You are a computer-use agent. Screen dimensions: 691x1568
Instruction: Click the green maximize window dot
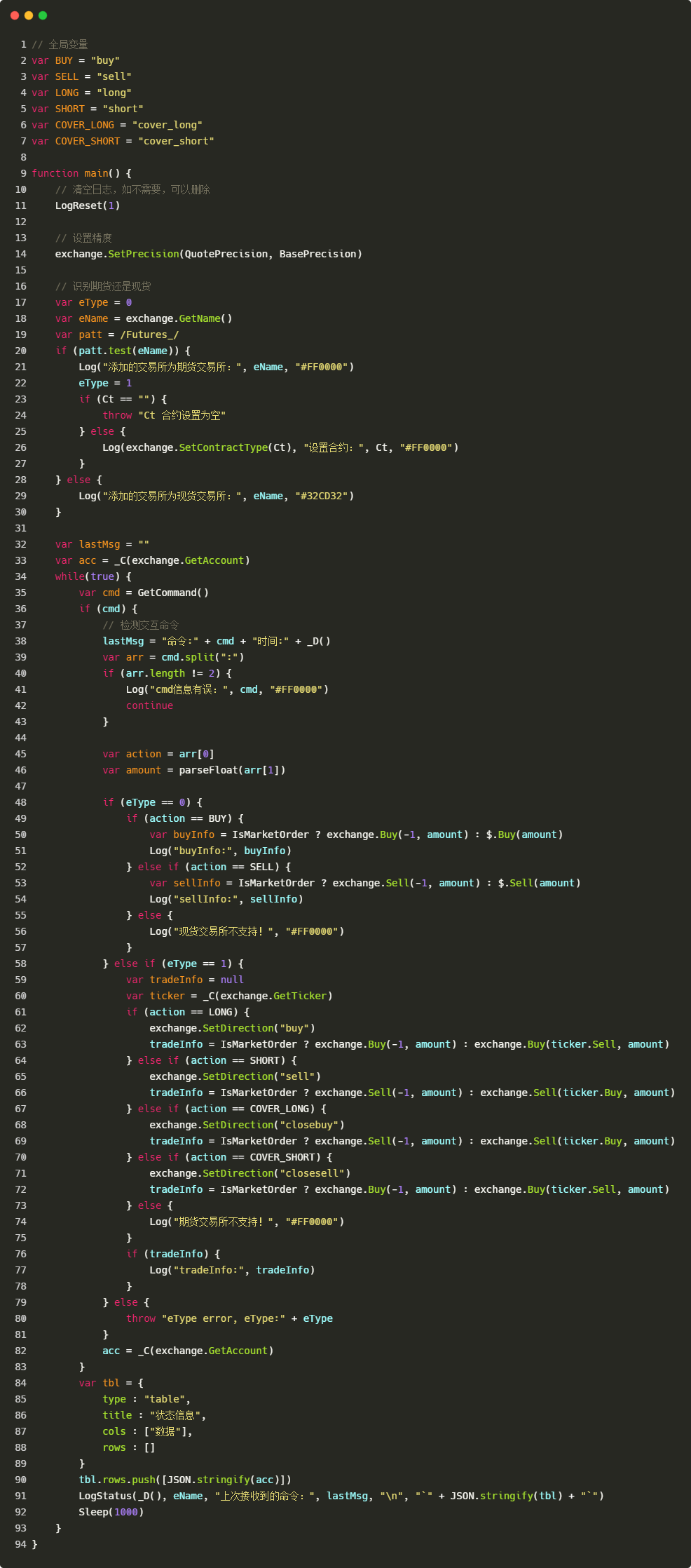click(x=43, y=15)
